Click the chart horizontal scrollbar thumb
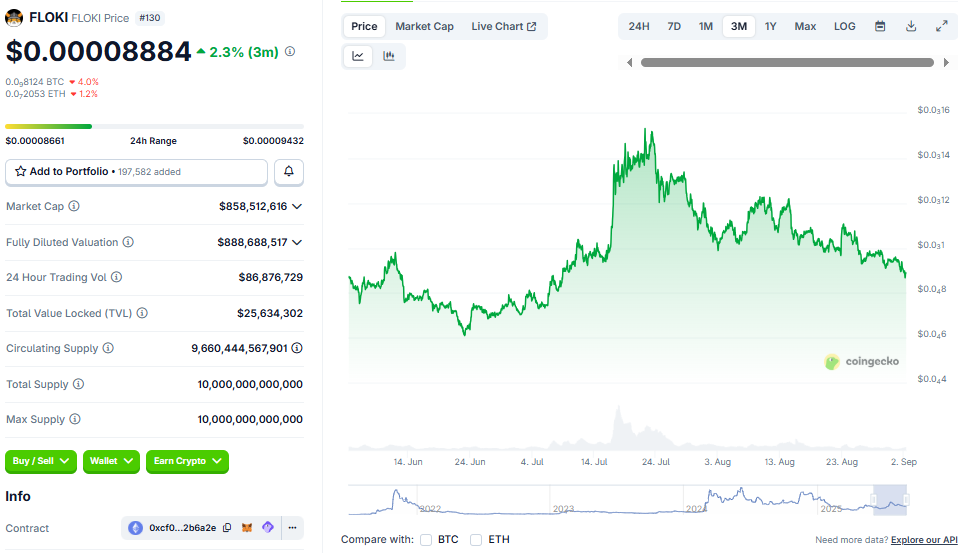Viewport: 960px width, 553px height. (x=787, y=62)
